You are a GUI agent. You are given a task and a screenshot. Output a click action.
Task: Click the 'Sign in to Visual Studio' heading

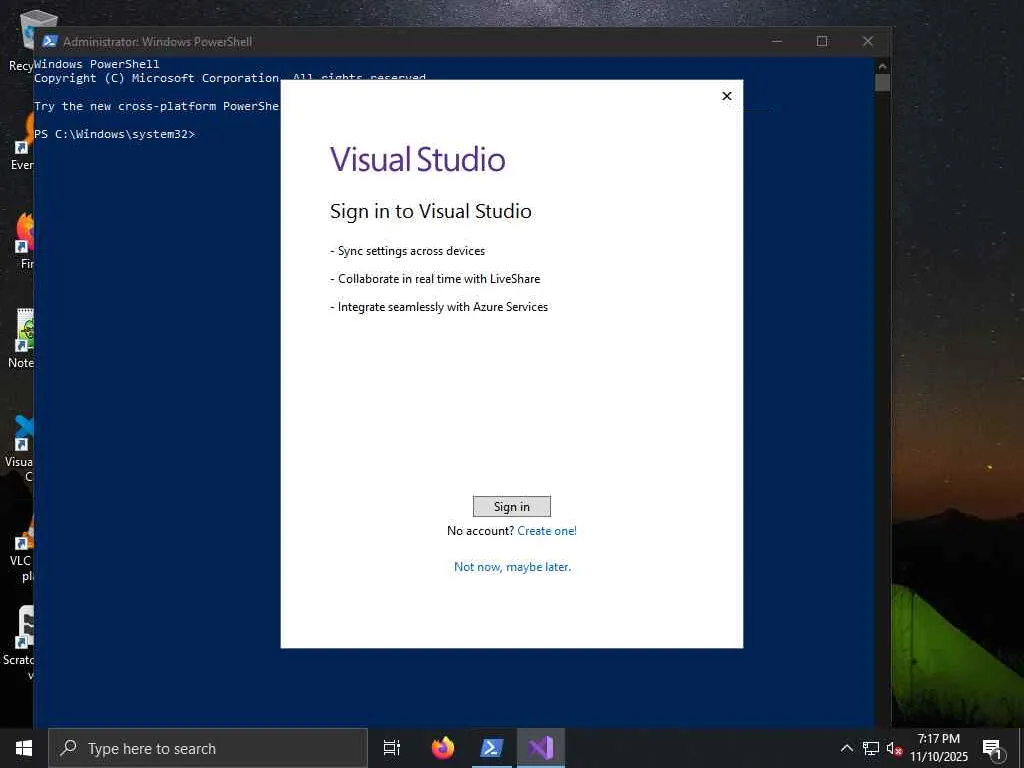[430, 211]
